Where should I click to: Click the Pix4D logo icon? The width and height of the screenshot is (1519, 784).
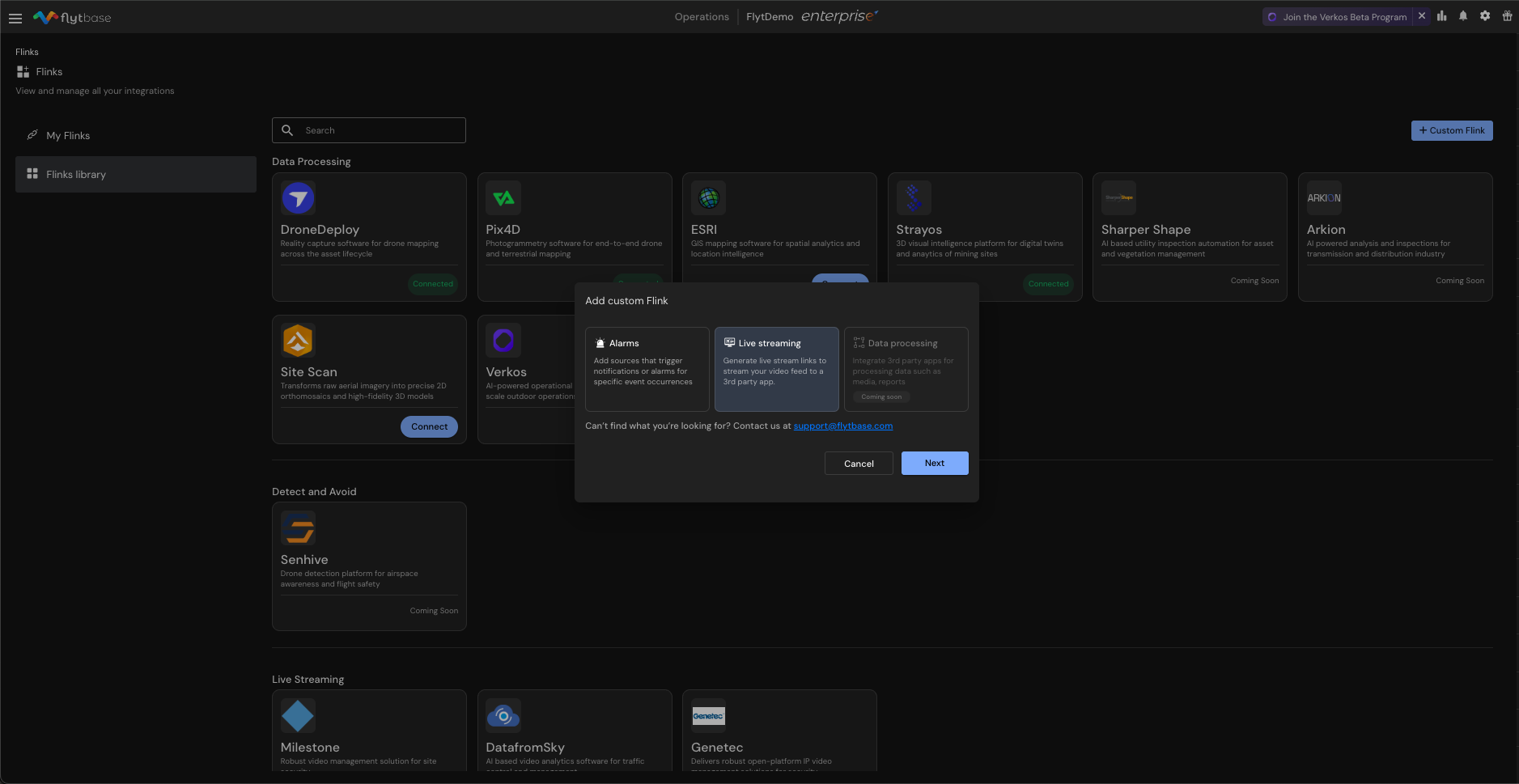(x=503, y=198)
